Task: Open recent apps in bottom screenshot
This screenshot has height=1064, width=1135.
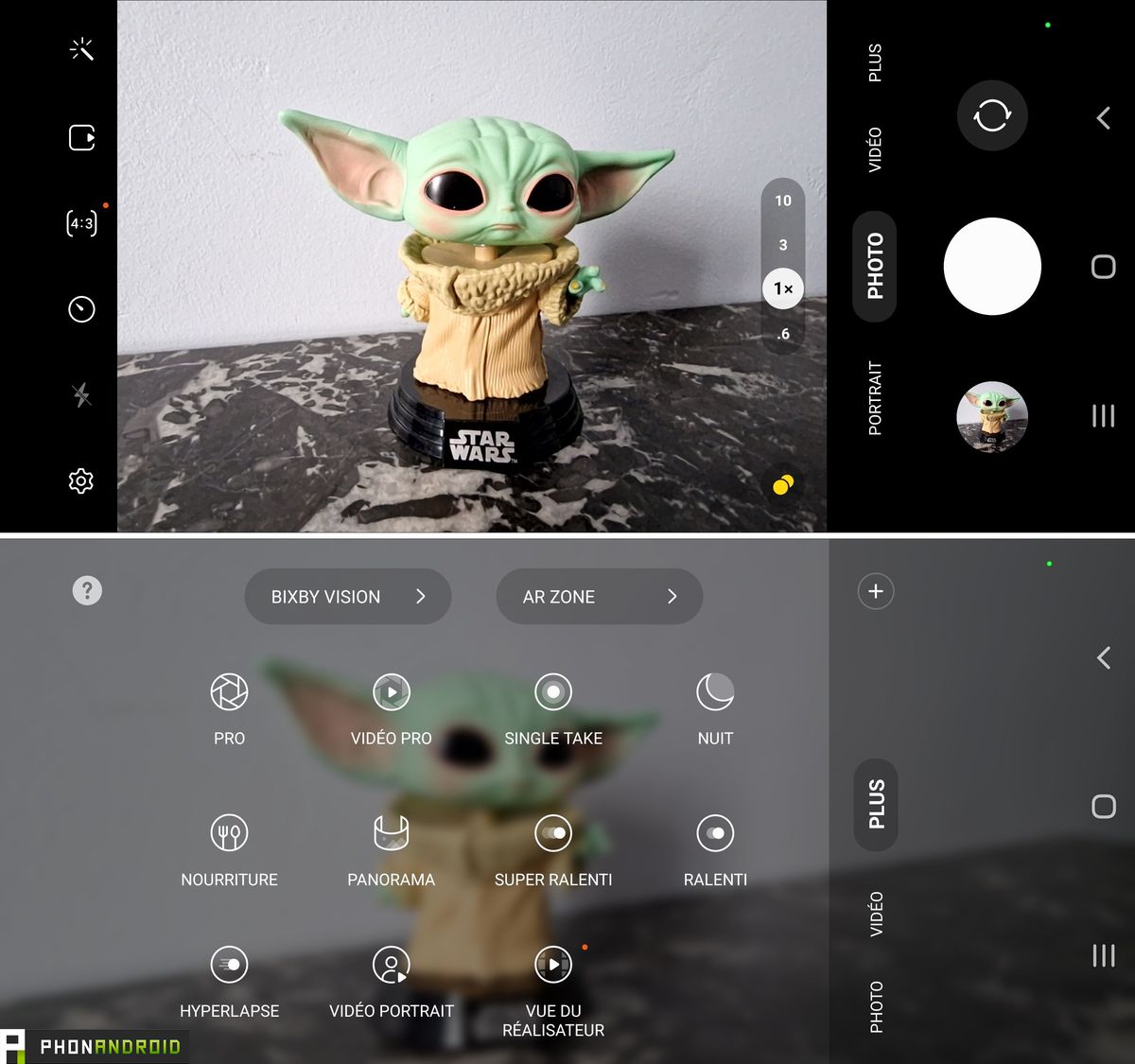Action: pos(1103,955)
